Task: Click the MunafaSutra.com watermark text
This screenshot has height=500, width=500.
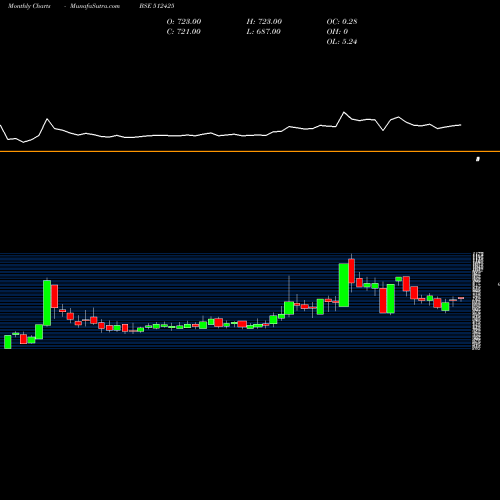Action: tap(95, 6)
